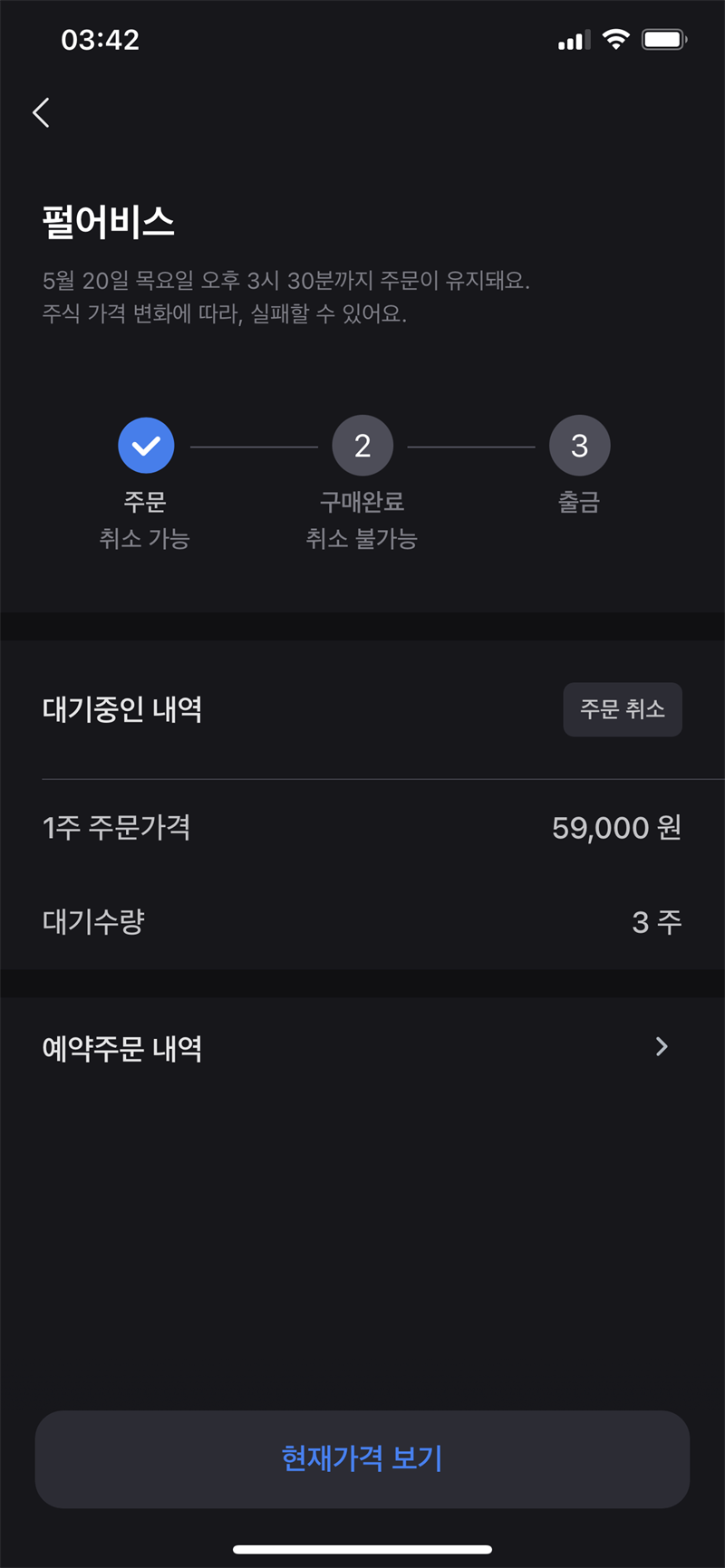Open the 예약주문 내역 row

coord(362,1048)
